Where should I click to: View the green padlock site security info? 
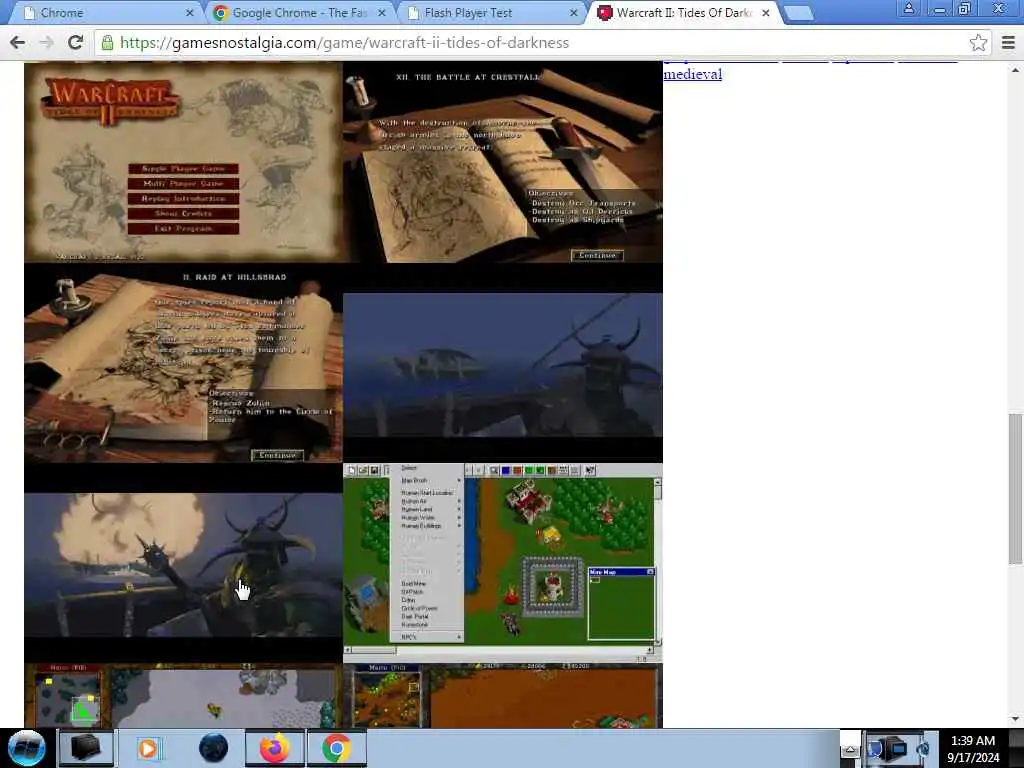(x=107, y=43)
